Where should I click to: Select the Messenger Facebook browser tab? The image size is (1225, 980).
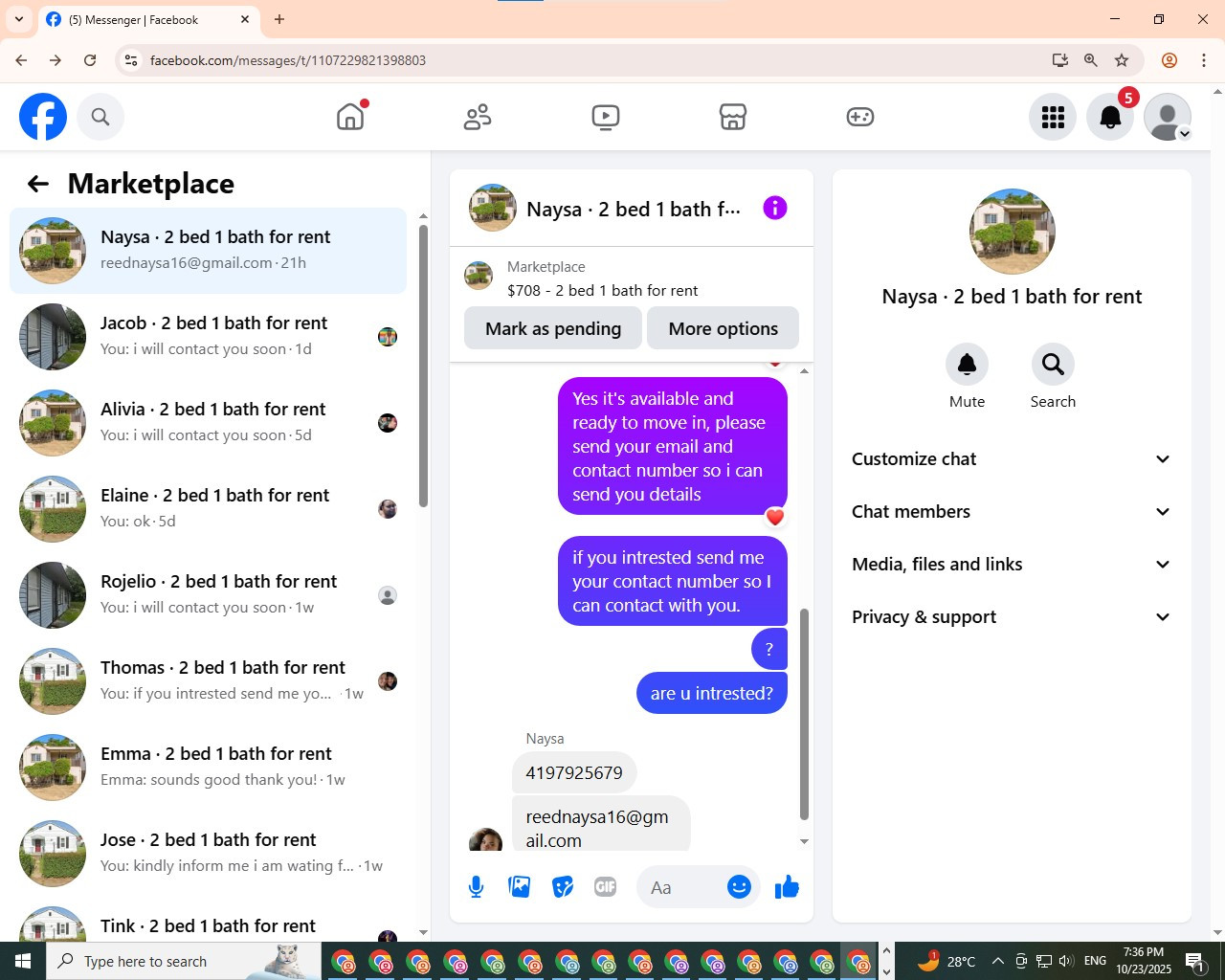pyautogui.click(x=148, y=19)
